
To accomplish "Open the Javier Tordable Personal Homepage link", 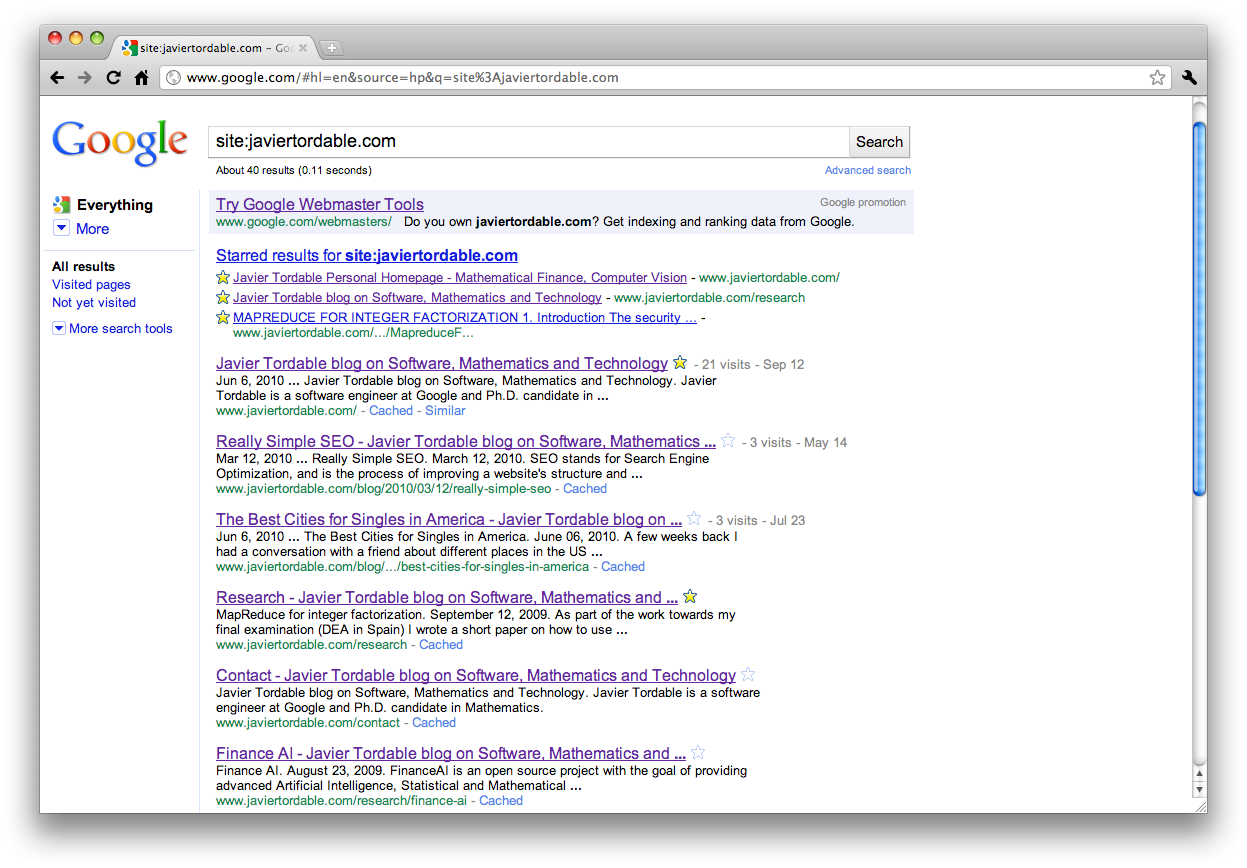I will pos(460,278).
